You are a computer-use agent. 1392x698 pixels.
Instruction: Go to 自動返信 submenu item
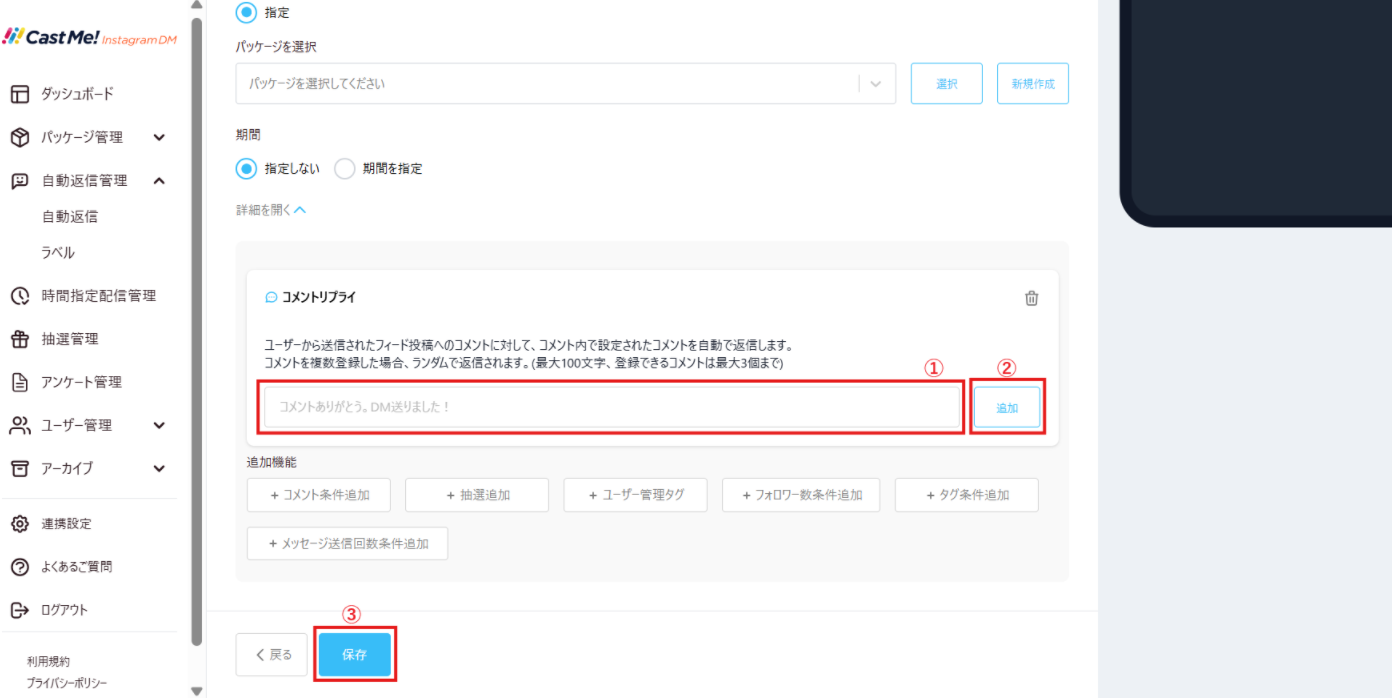(70, 217)
